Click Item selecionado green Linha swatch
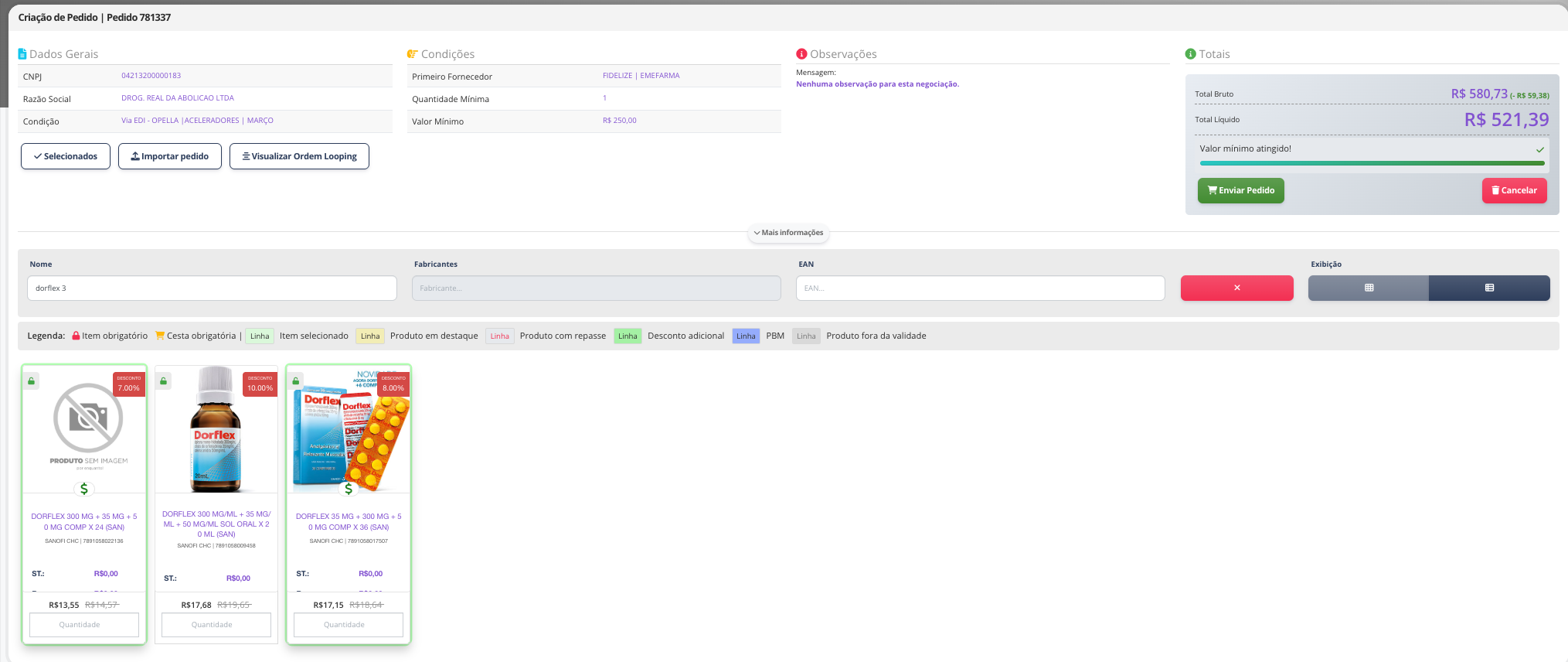The width and height of the screenshot is (1568, 662). 260,336
